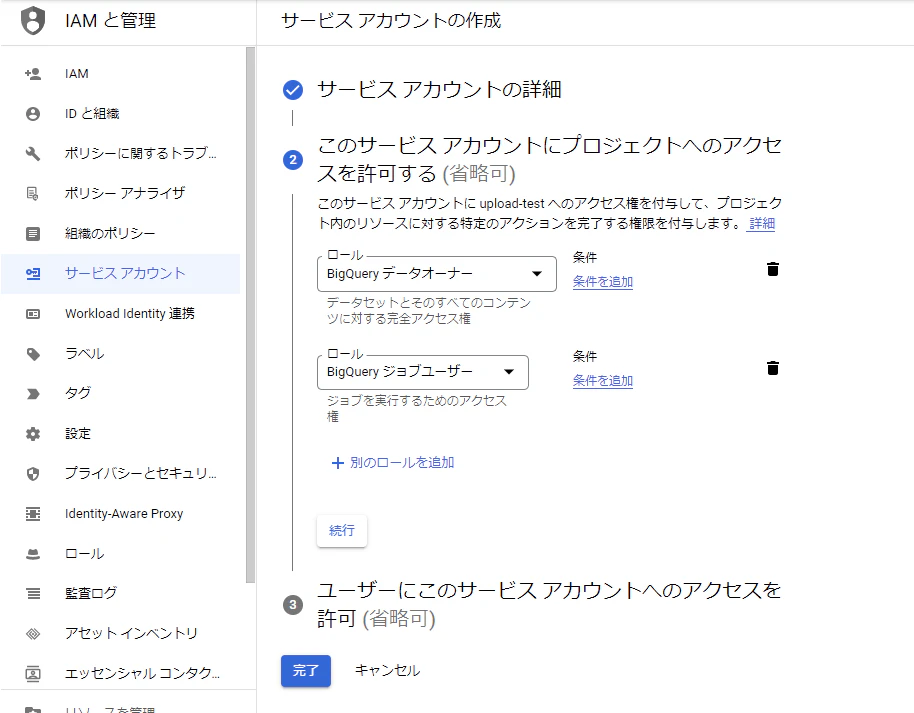Screen dimensions: 914x713
Task: Click the IAM と管理 shield icon
Action: click(x=33, y=20)
